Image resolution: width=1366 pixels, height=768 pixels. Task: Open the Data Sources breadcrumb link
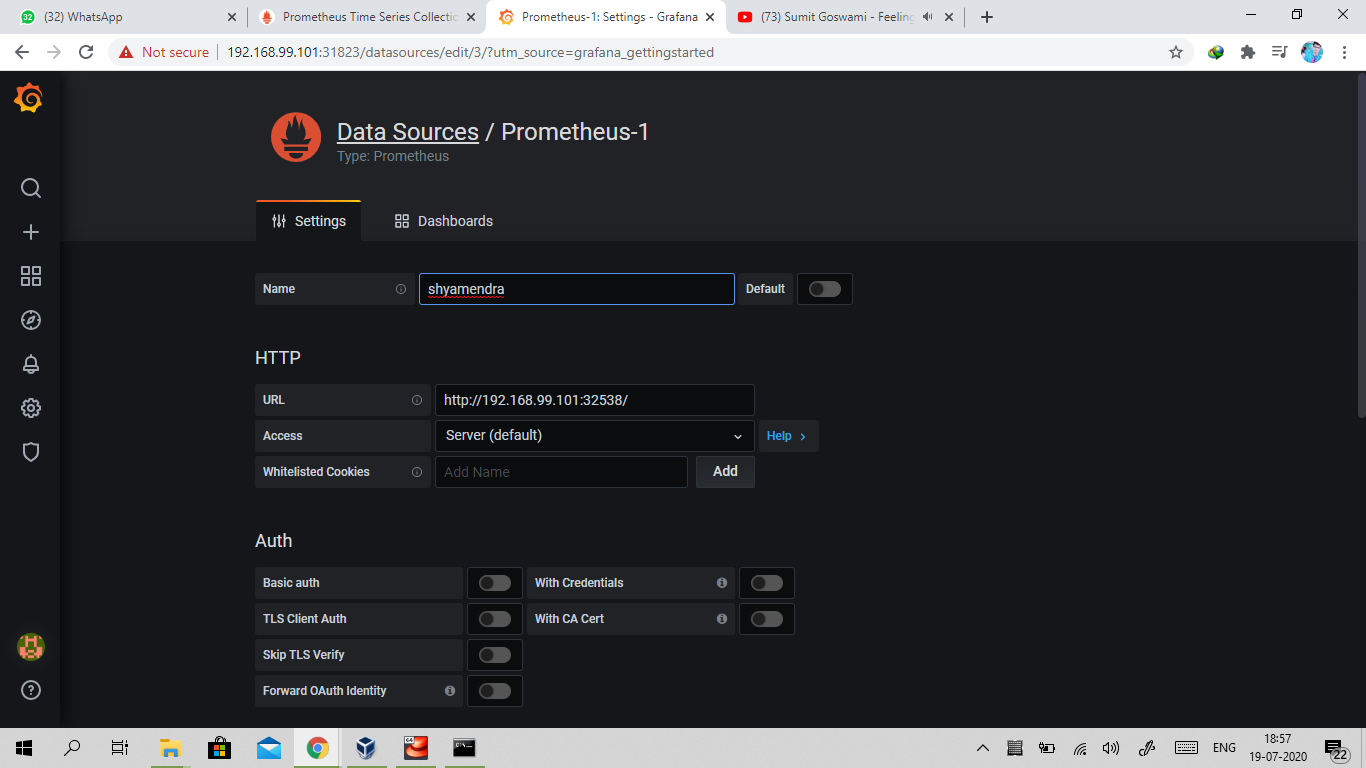tap(407, 131)
